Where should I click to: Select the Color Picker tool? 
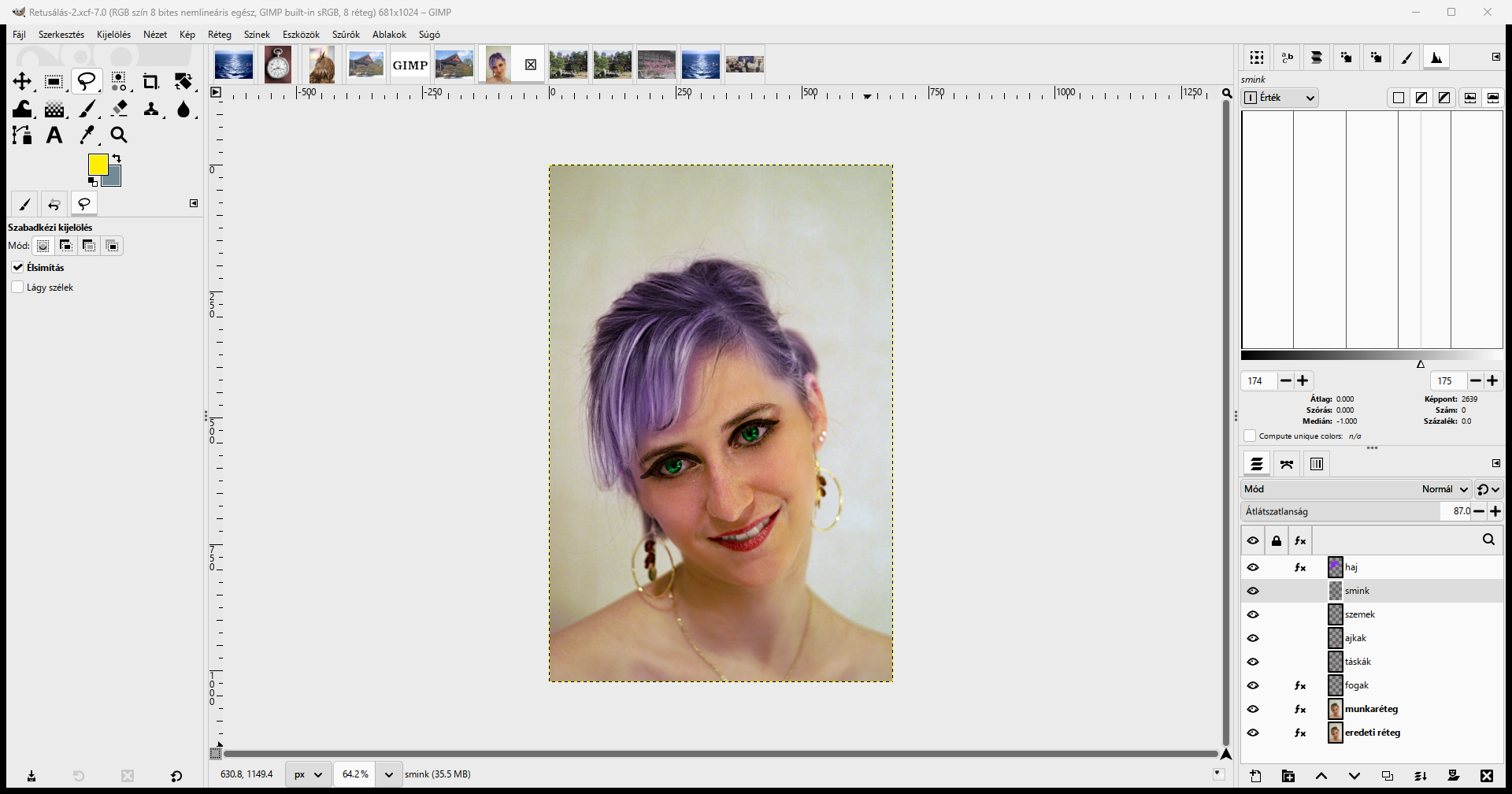[x=87, y=135]
